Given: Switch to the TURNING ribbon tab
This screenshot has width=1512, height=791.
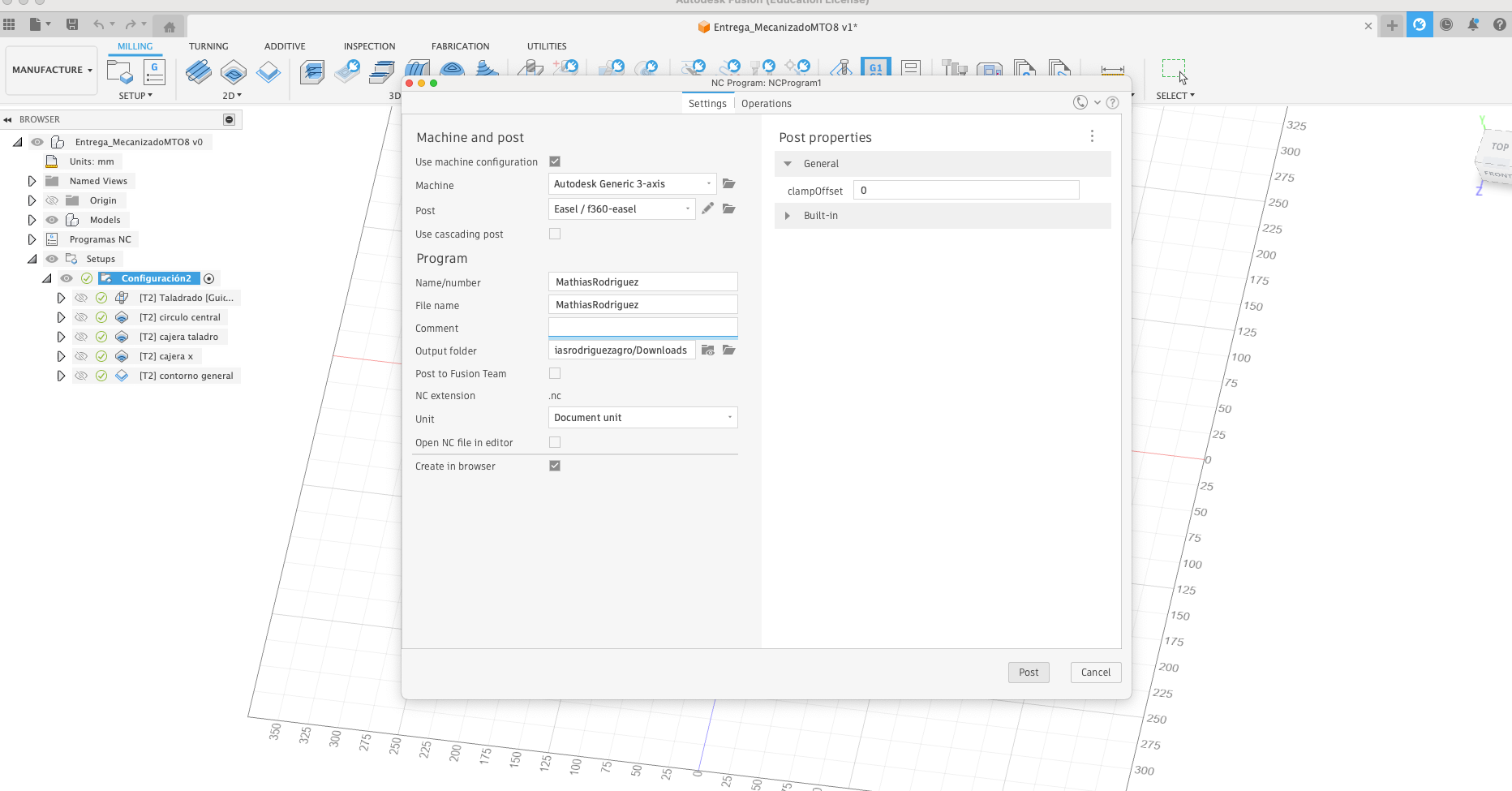Looking at the screenshot, I should [208, 46].
